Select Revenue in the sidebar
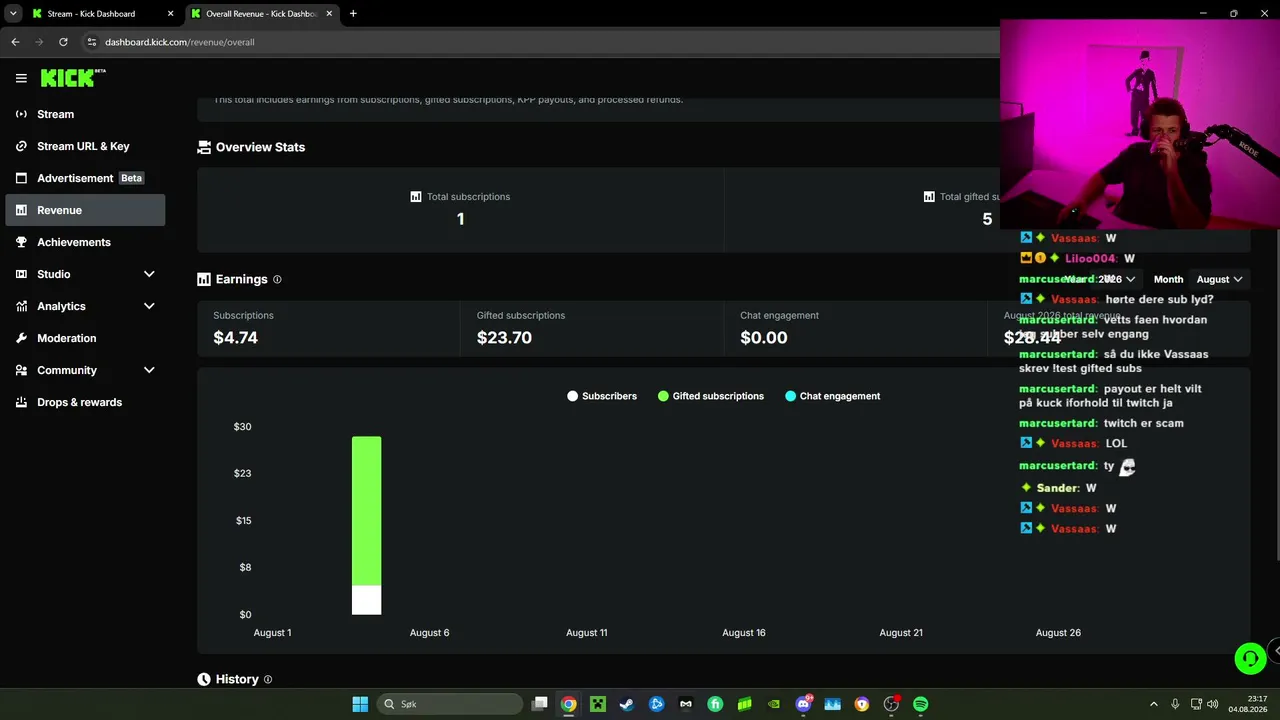Viewport: 1280px width, 720px height. [85, 210]
